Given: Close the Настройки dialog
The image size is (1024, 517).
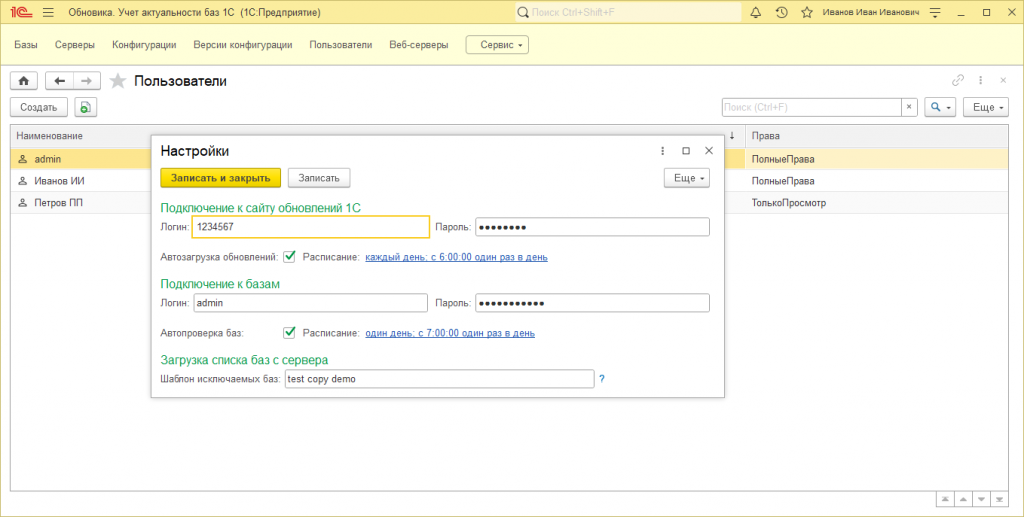Looking at the screenshot, I should 709,151.
